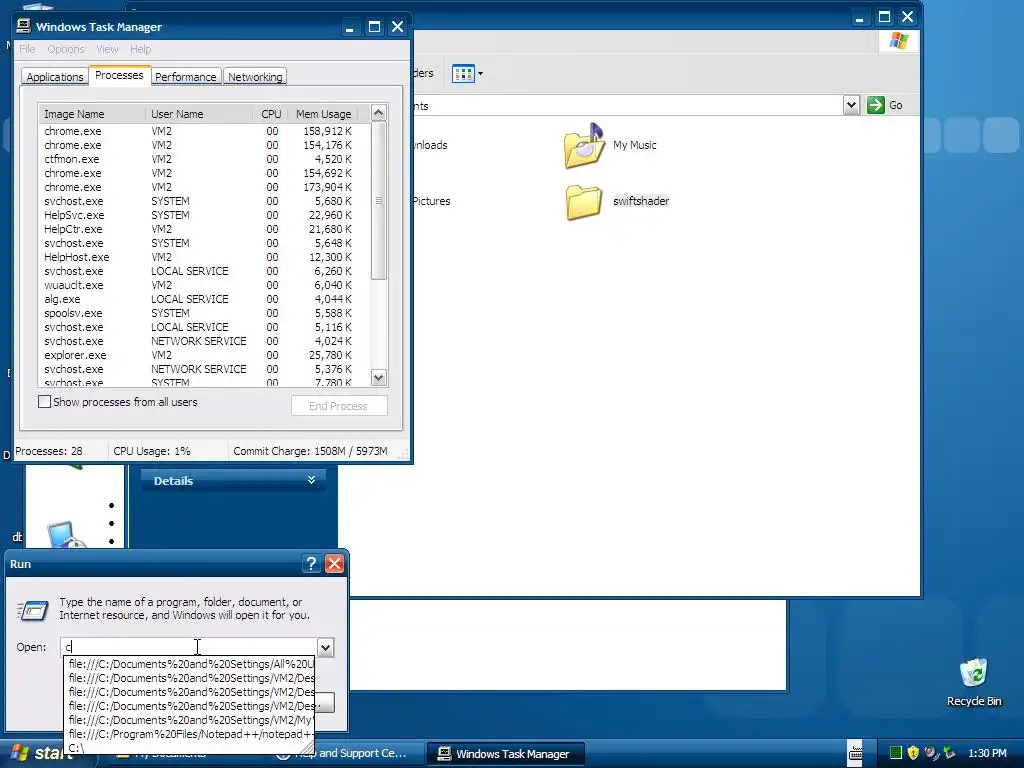Viewport: 1024px width, 768px height.
Task: Click the Run dialog help question mark
Action: (x=312, y=564)
